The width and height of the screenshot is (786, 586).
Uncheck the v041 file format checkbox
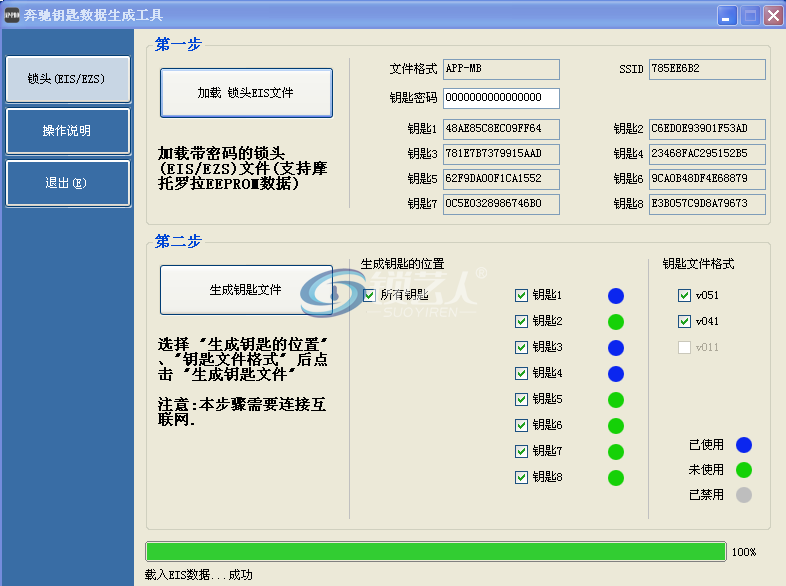pos(684,321)
